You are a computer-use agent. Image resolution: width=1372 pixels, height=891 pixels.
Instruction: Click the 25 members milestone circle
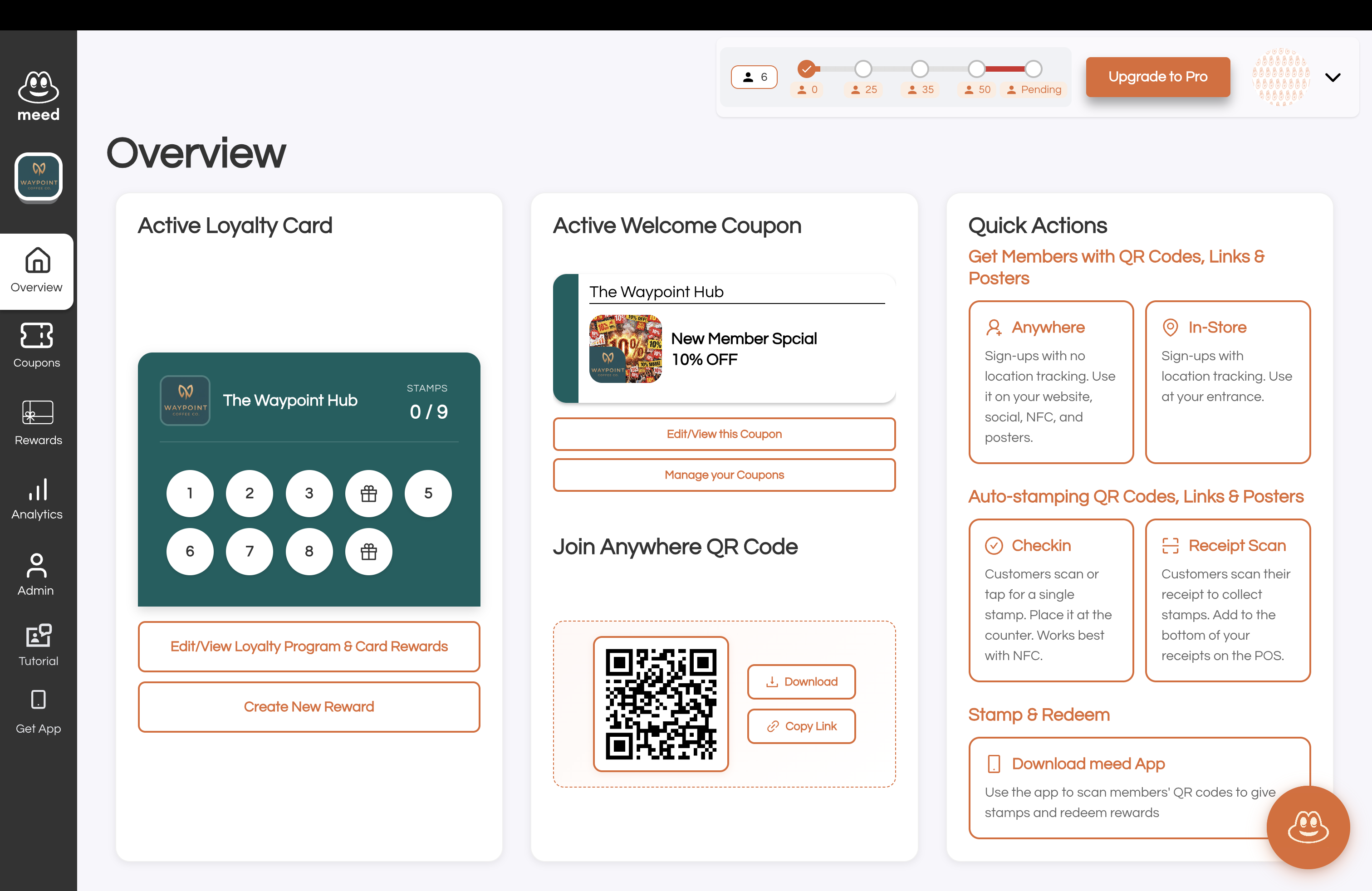(x=863, y=69)
